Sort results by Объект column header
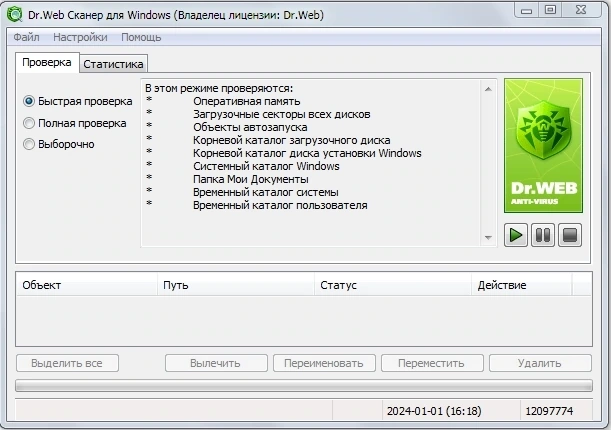 pos(87,285)
